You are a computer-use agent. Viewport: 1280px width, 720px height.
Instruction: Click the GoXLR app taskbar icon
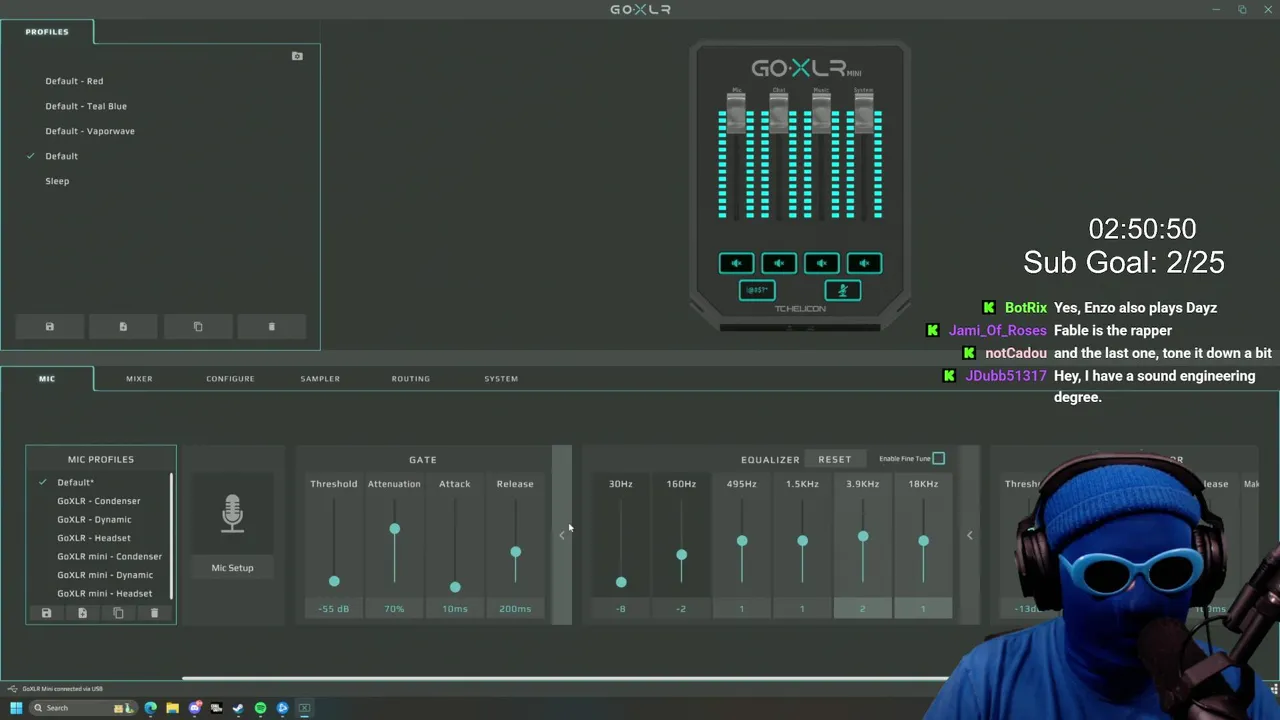coord(304,708)
